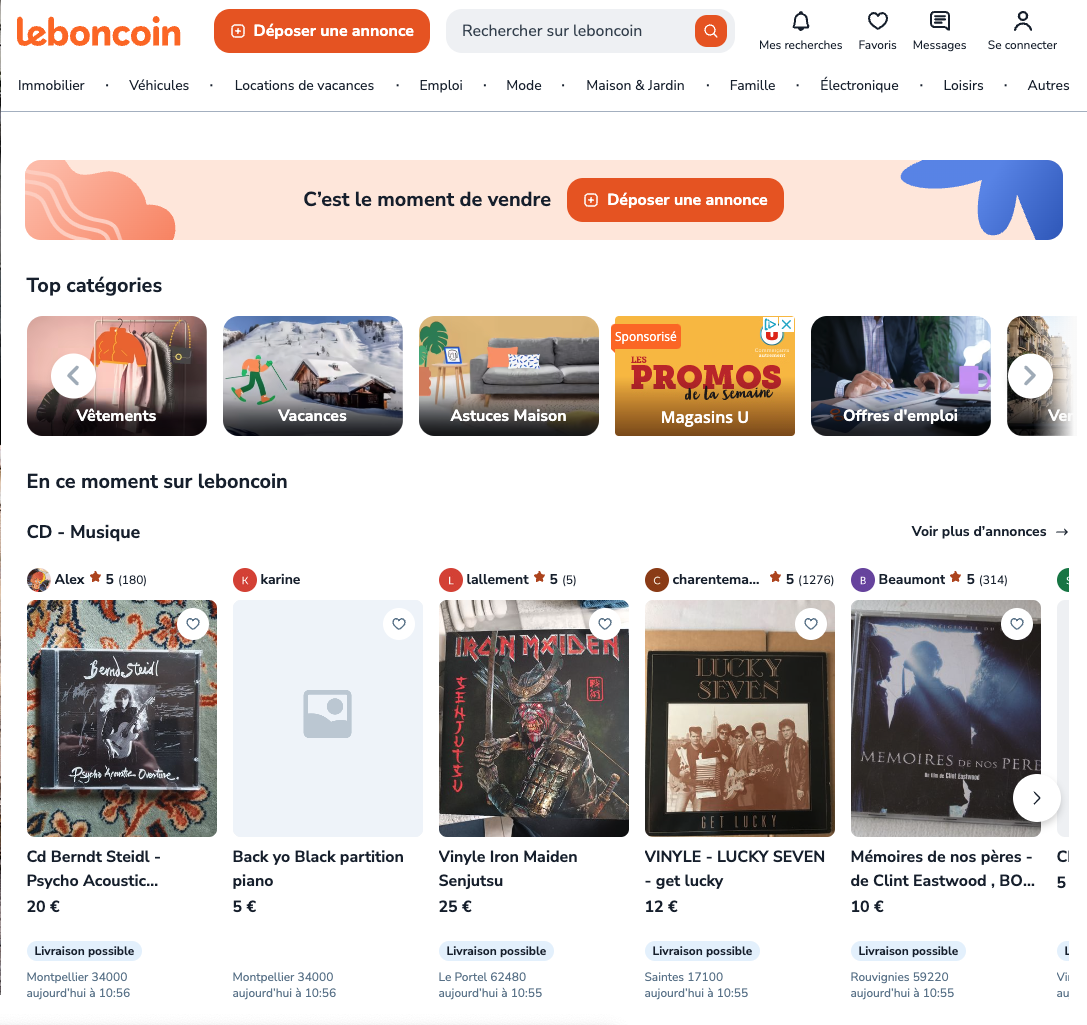Advance CD - Musique listings carousel right
The width and height of the screenshot is (1087, 1025).
(x=1036, y=798)
